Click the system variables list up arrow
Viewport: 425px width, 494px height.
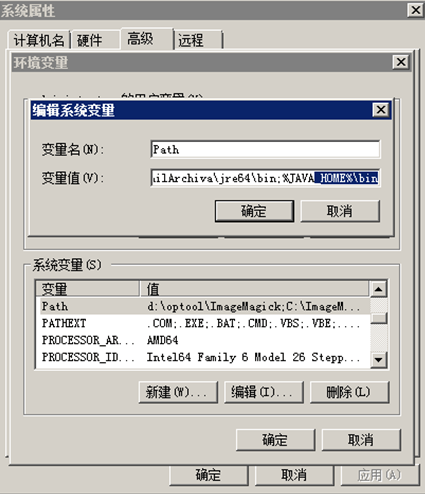coord(378,289)
